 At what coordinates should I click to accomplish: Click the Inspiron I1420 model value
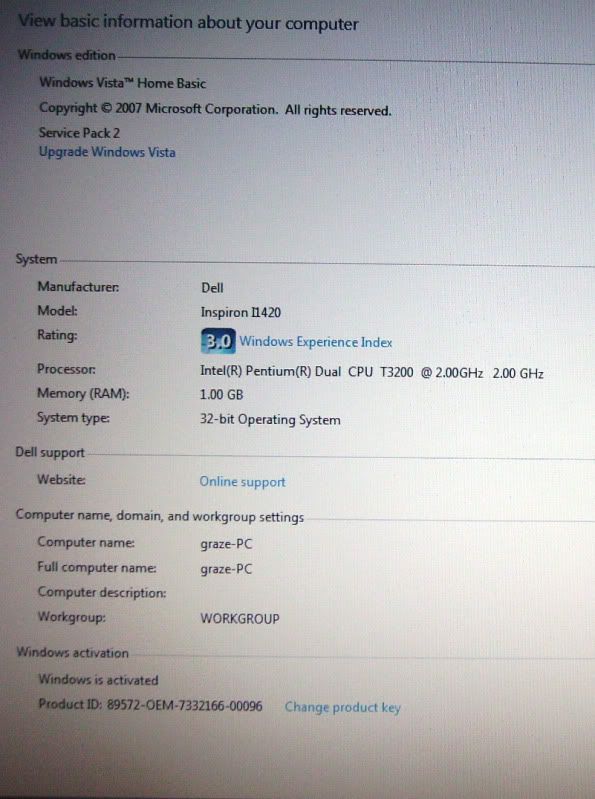[240, 312]
